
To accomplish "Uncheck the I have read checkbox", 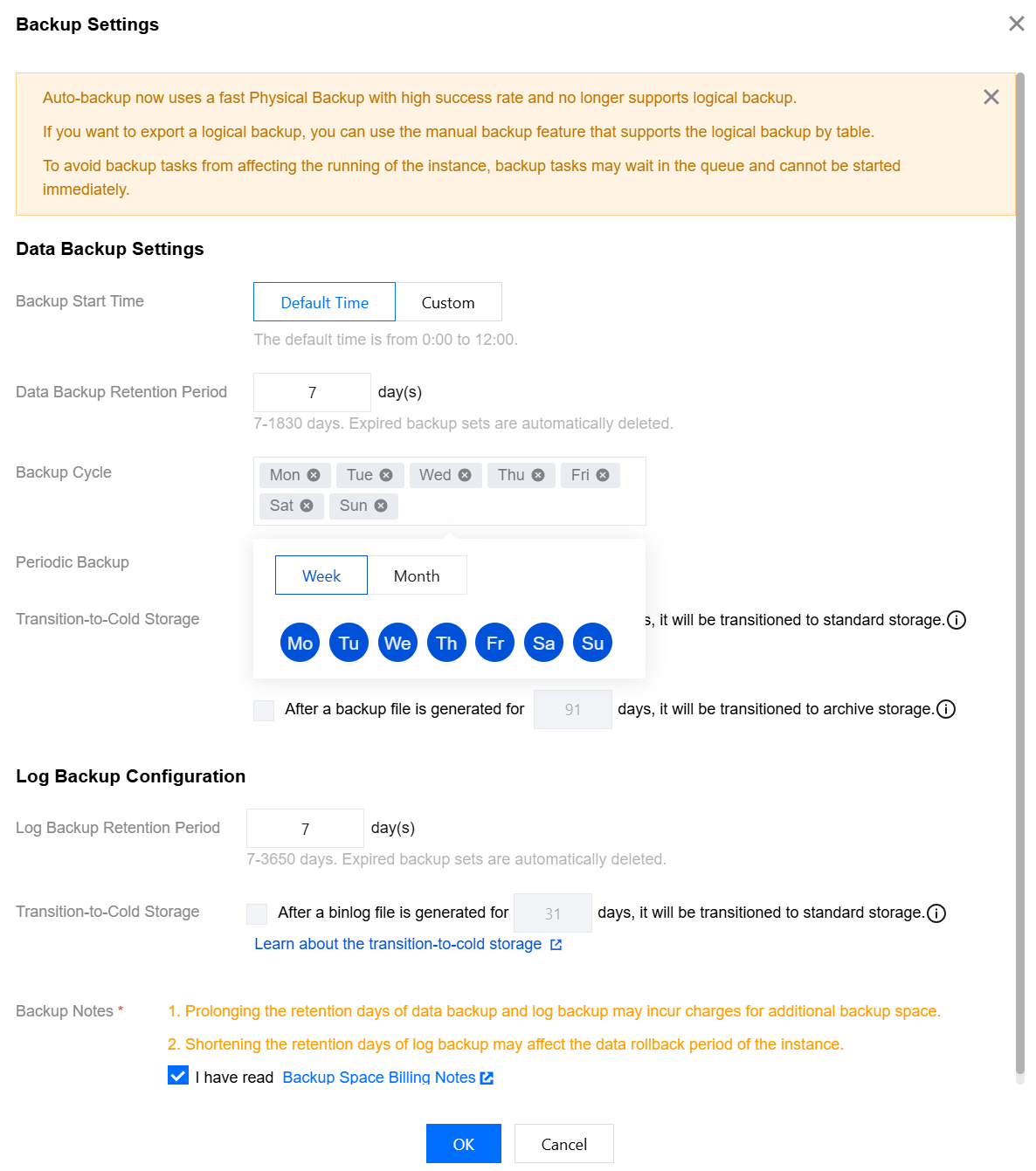I will [178, 1076].
